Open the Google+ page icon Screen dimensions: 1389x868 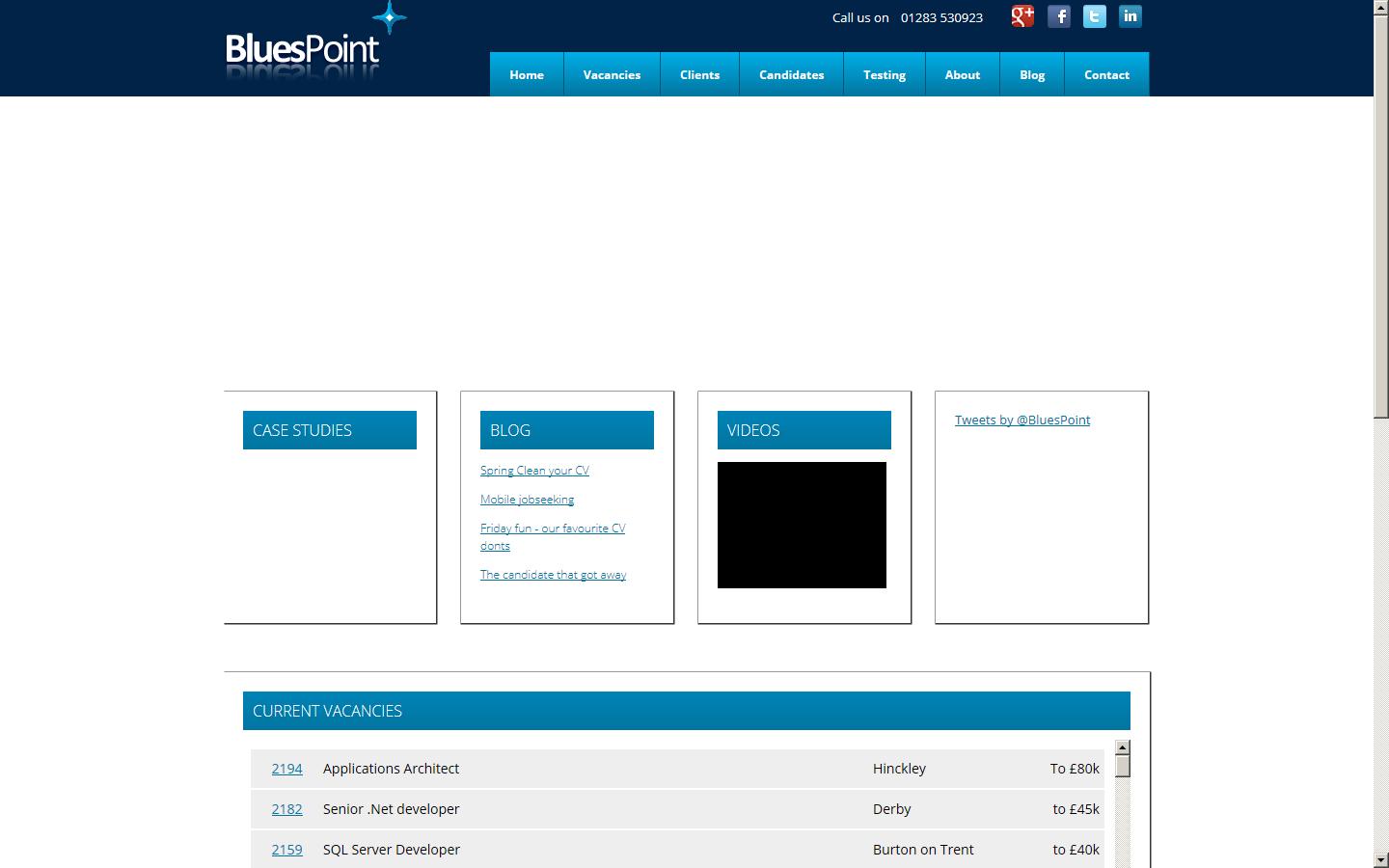pos(1021,15)
